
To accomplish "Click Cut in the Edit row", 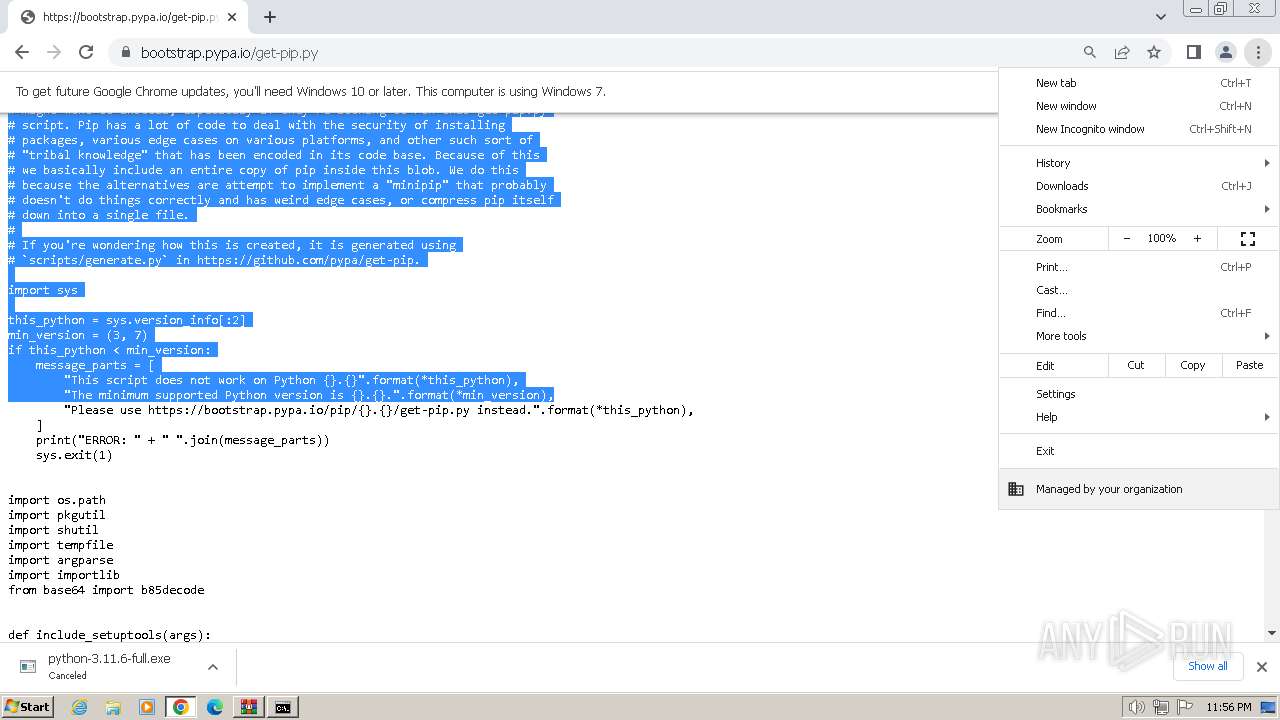I will click(x=1136, y=365).
